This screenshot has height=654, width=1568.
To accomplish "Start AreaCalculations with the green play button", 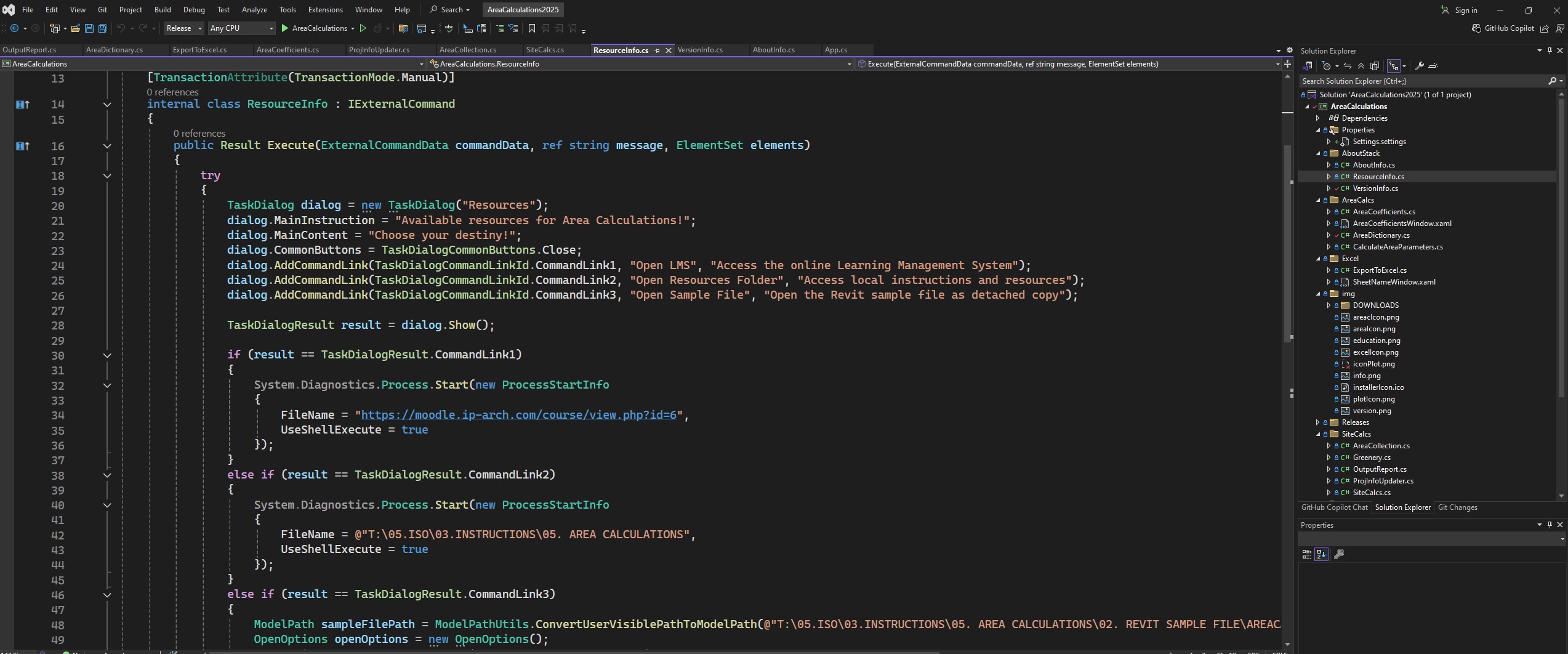I will coord(284,28).
